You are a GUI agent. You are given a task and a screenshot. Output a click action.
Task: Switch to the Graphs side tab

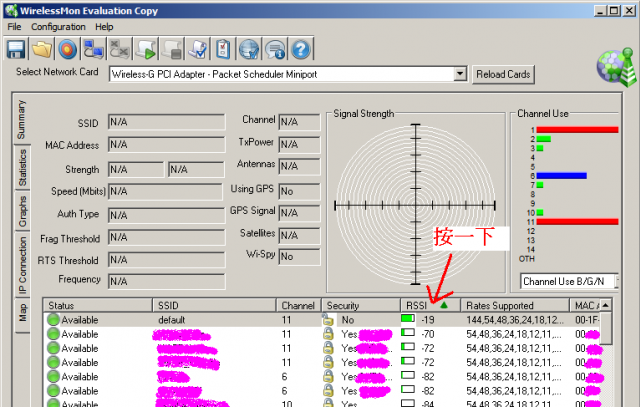point(22,211)
